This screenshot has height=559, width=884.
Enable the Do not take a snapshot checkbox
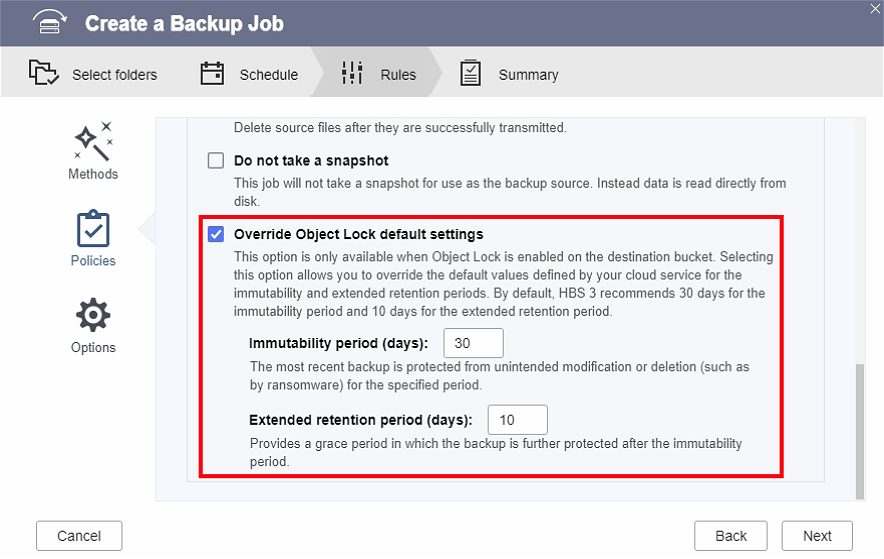click(x=216, y=161)
